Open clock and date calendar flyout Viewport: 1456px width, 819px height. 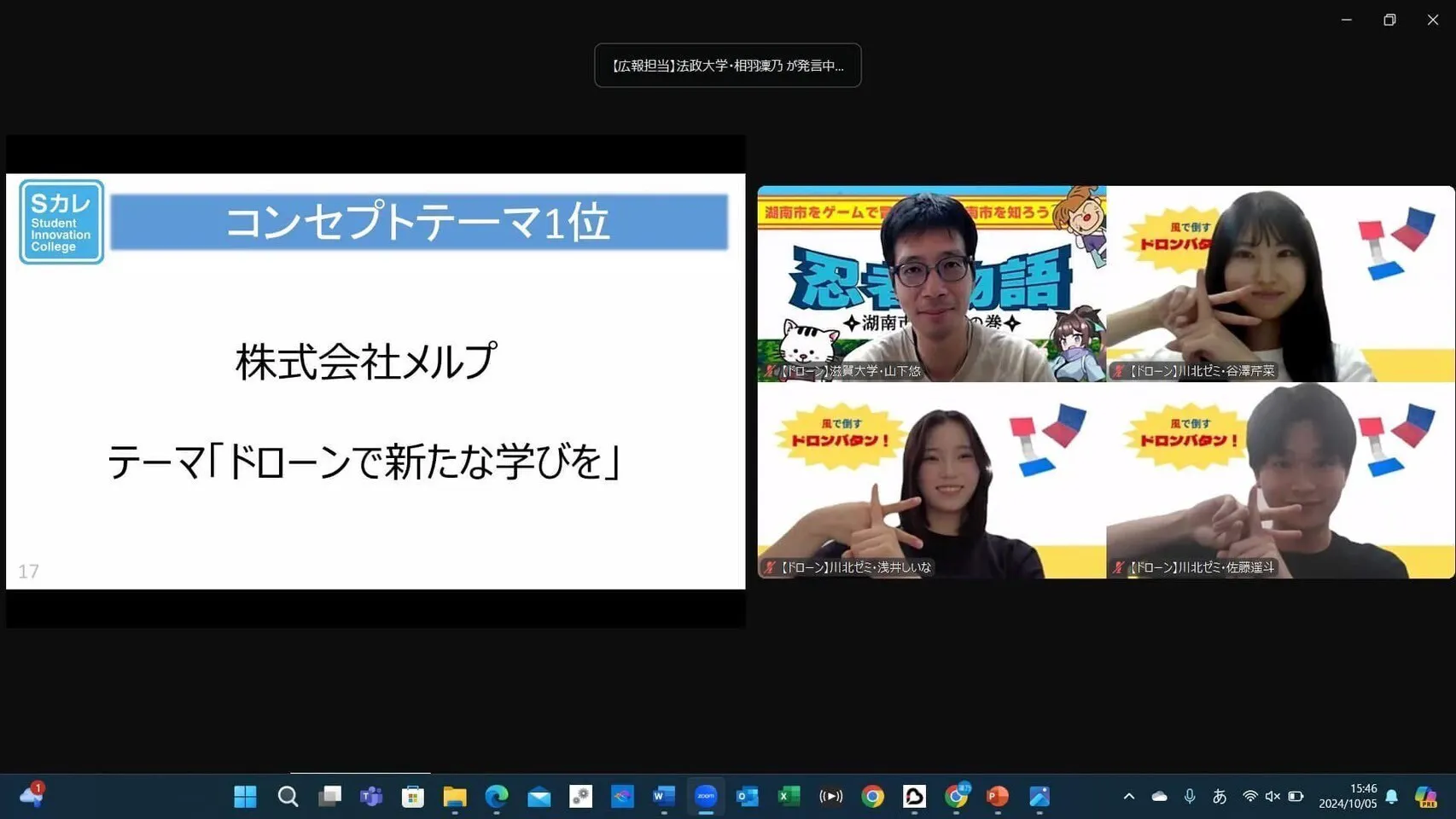[x=1348, y=796]
